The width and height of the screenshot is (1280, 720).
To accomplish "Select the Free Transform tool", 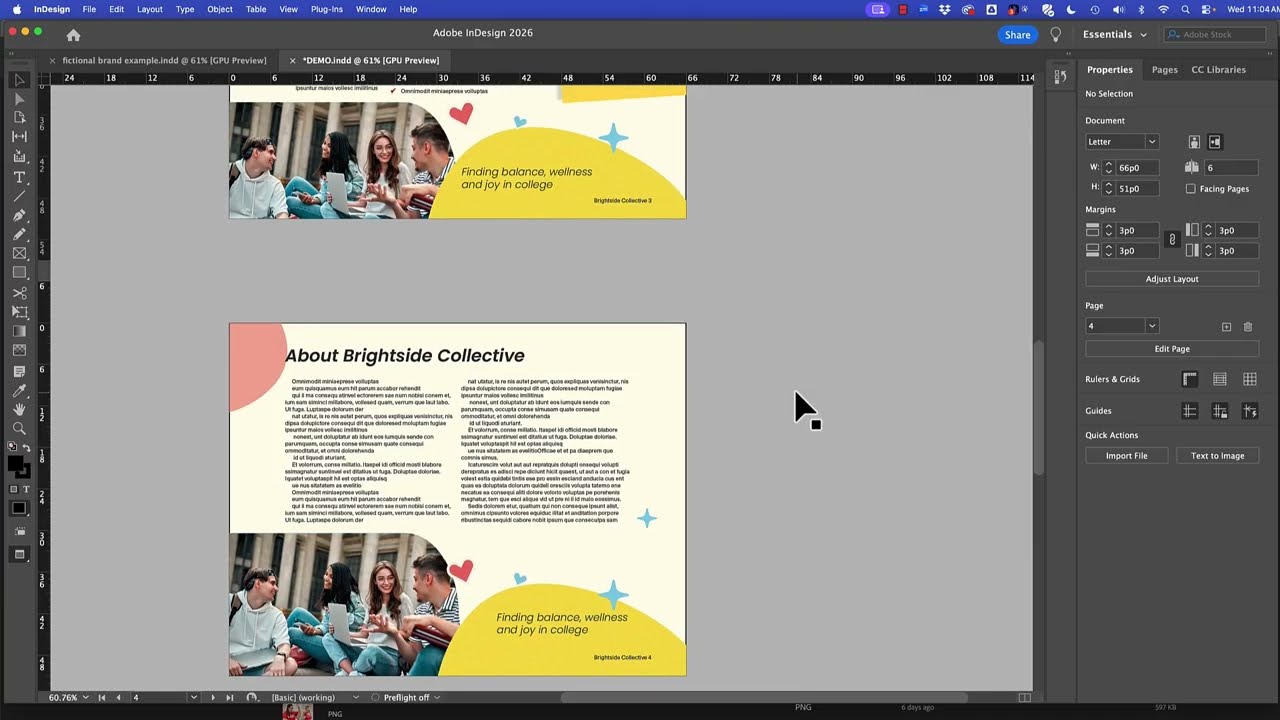I will pyautogui.click(x=19, y=312).
